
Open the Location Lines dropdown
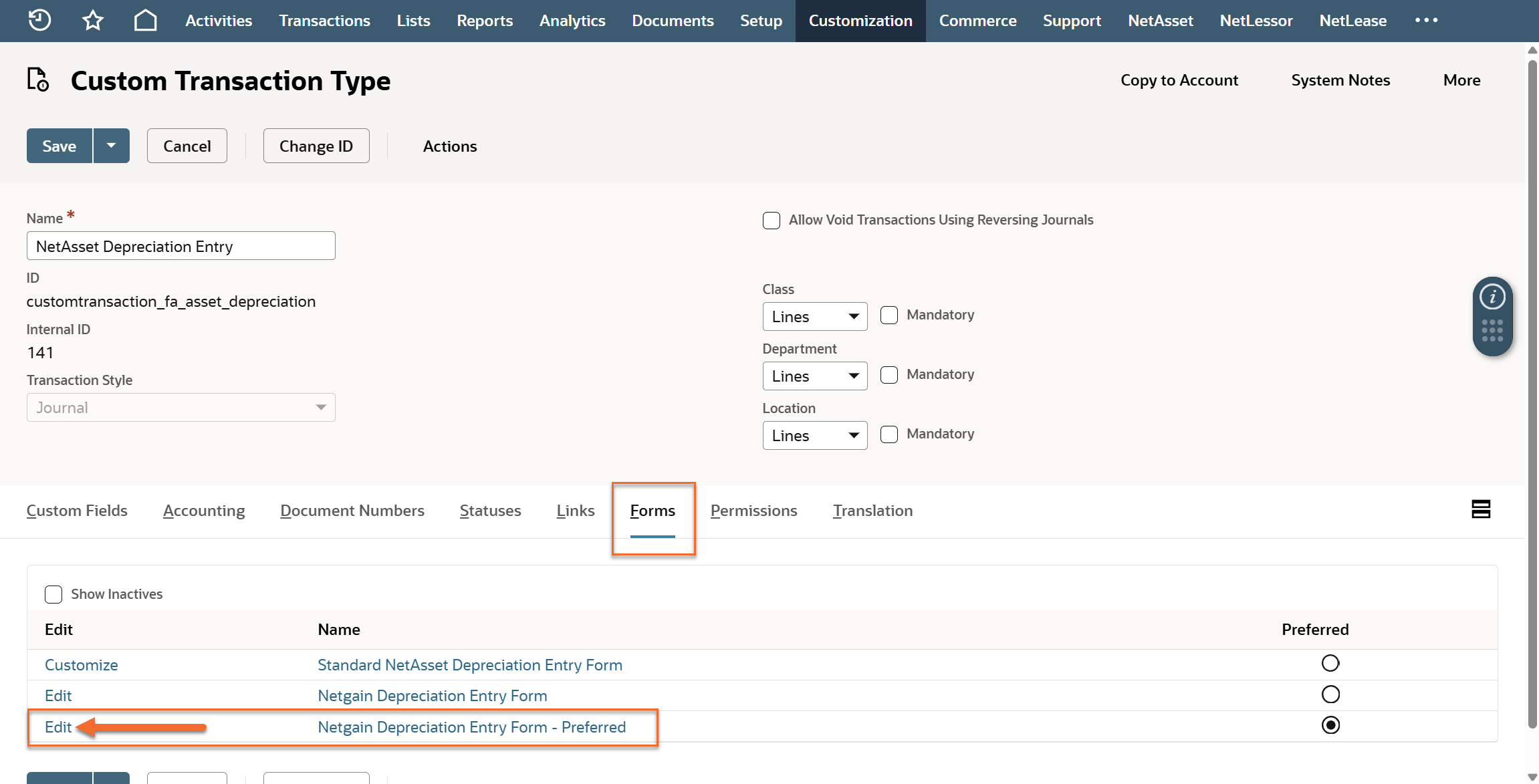[x=814, y=436]
